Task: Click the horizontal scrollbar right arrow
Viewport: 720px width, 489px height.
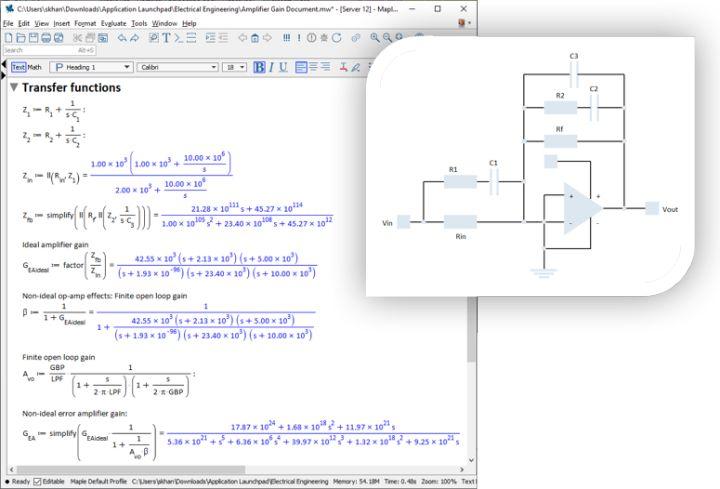Action: point(462,470)
